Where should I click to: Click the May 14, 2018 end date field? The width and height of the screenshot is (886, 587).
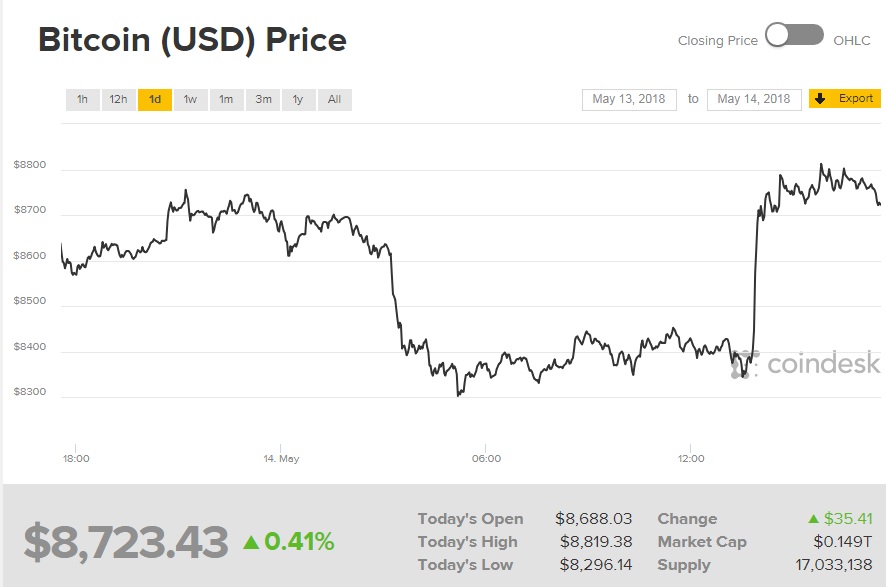coord(754,99)
